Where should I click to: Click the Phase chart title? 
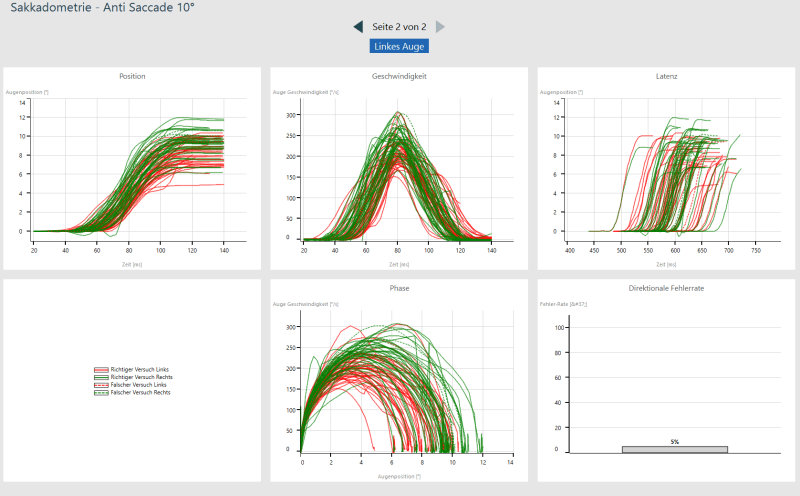click(399, 288)
